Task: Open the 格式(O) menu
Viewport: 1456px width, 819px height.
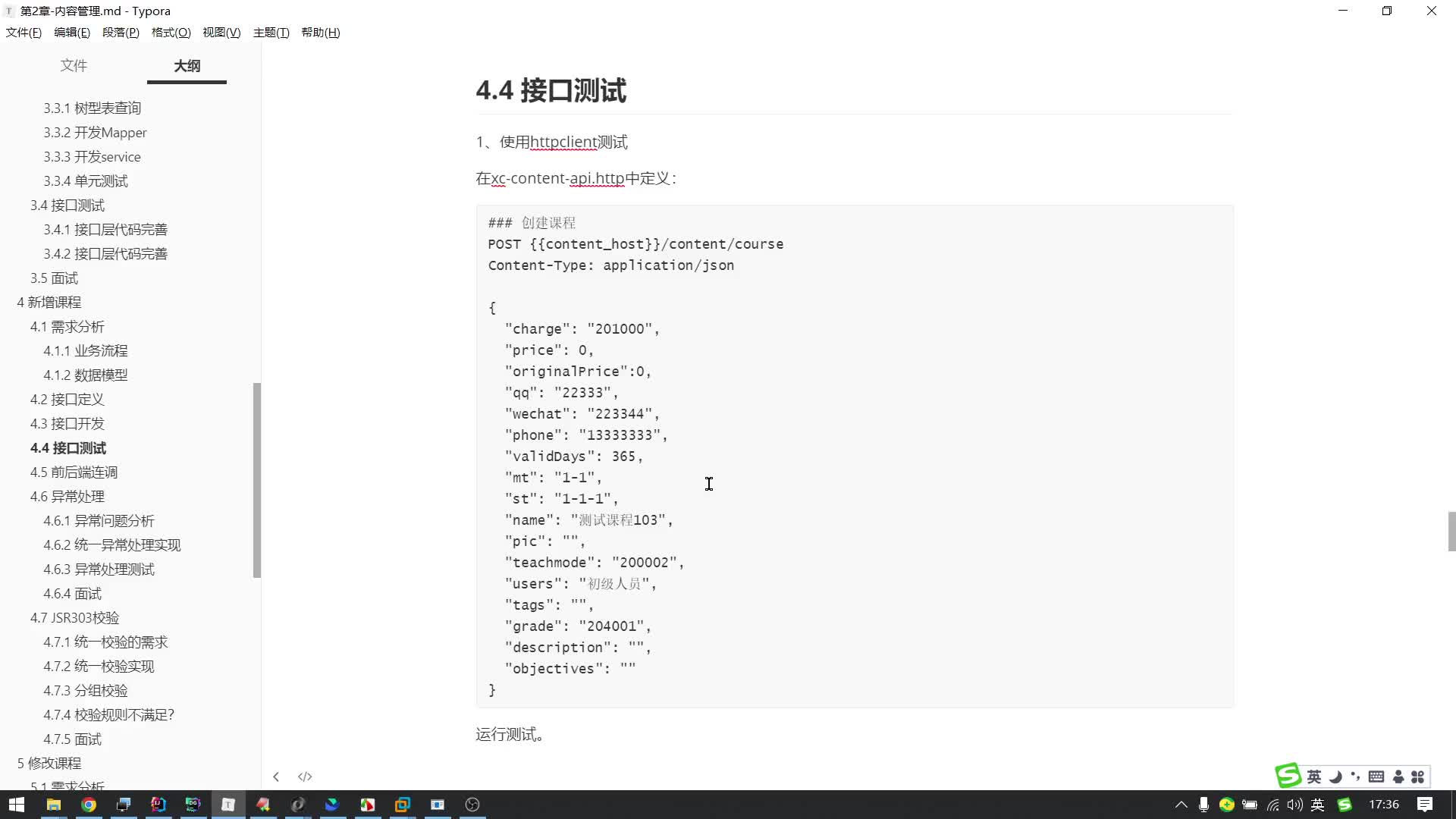Action: click(171, 33)
